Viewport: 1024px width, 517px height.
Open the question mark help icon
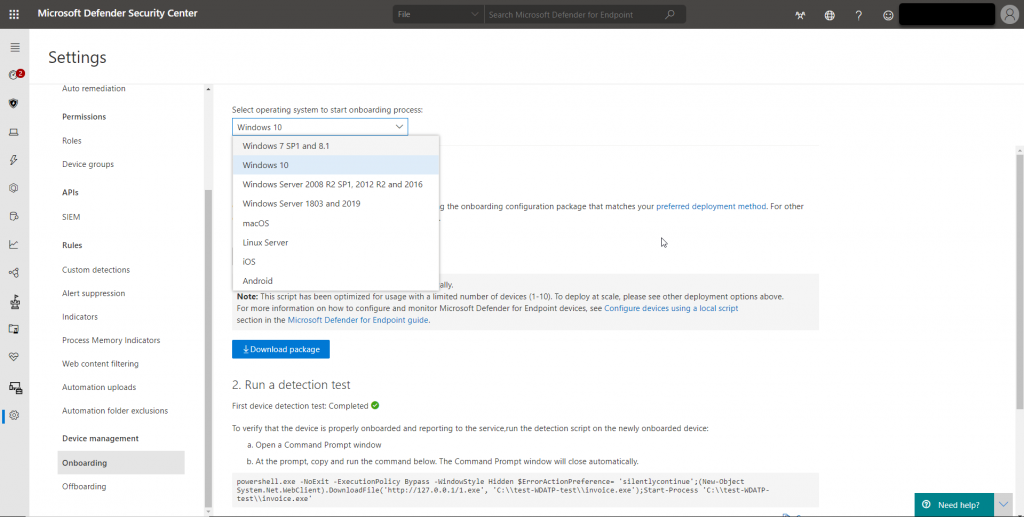point(859,15)
